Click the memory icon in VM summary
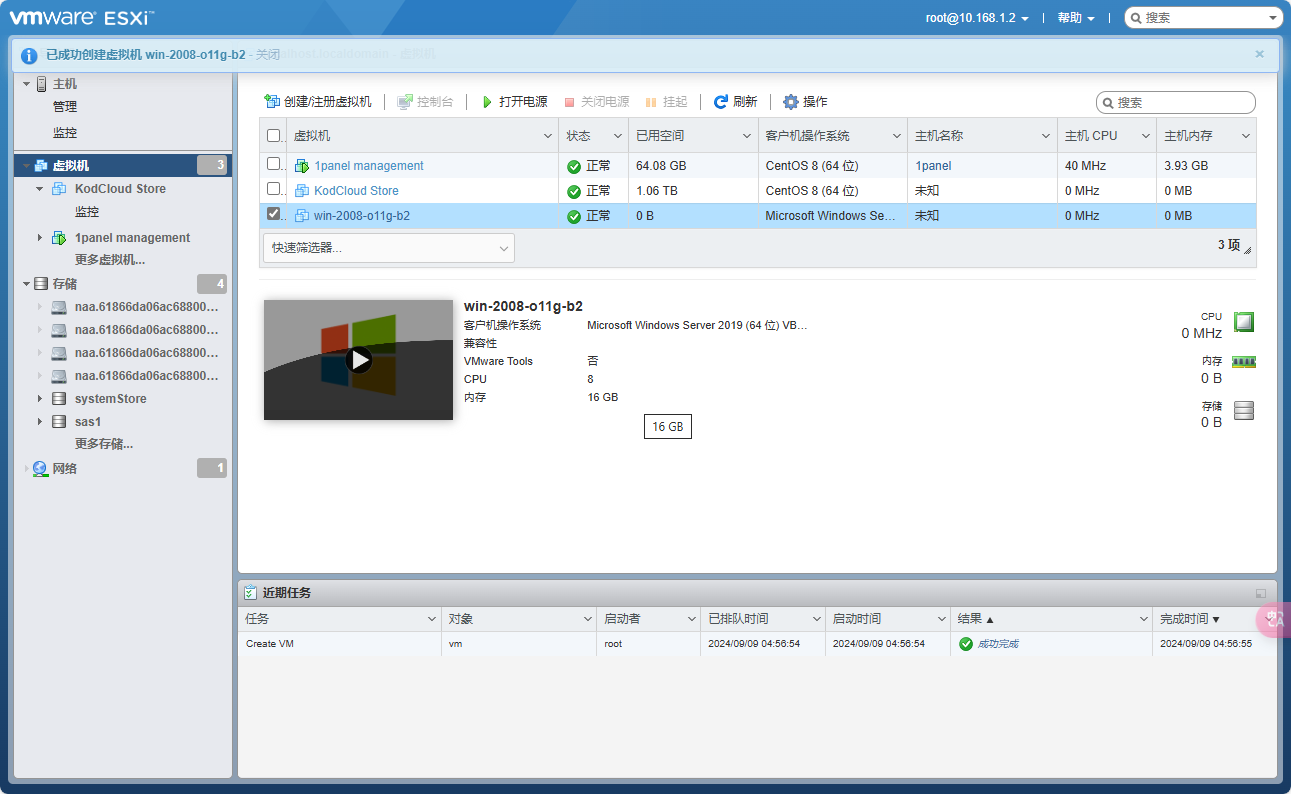 click(1243, 362)
